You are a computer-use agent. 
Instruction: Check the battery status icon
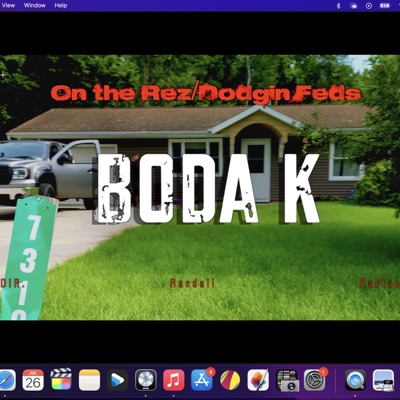(385, 5)
